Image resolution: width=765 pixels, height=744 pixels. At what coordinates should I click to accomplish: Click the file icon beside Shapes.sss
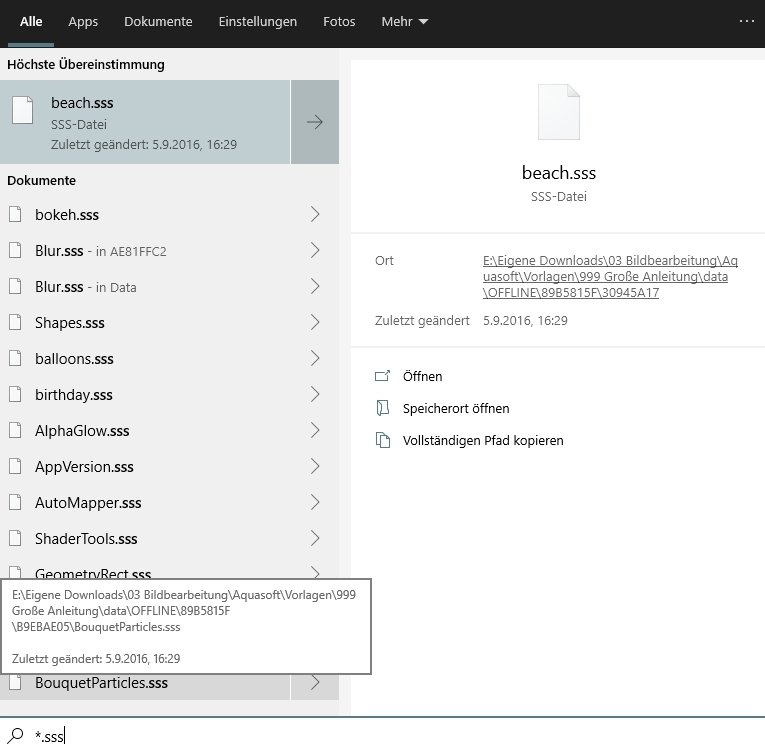(15, 323)
